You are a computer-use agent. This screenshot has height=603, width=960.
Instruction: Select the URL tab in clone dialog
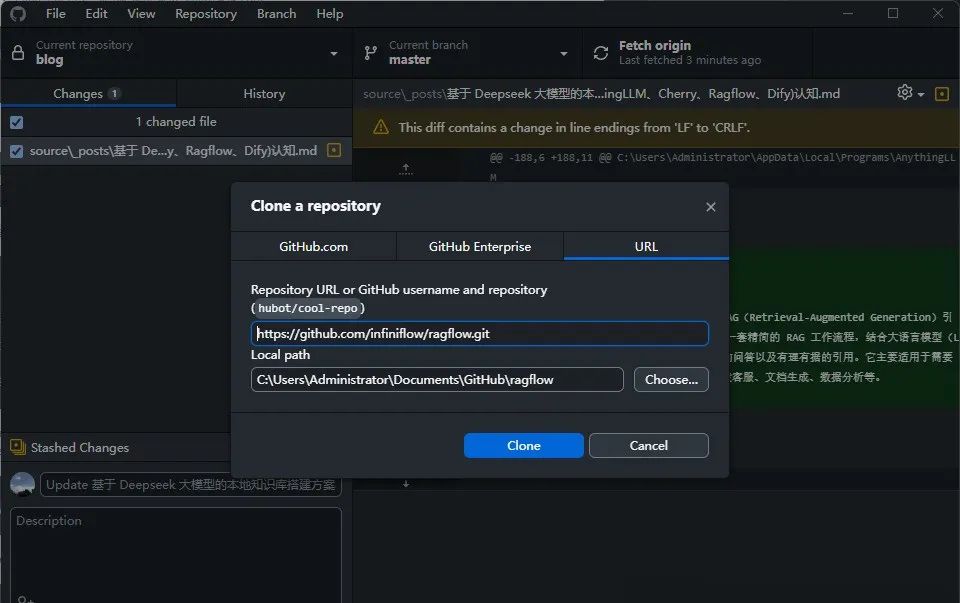pyautogui.click(x=646, y=246)
